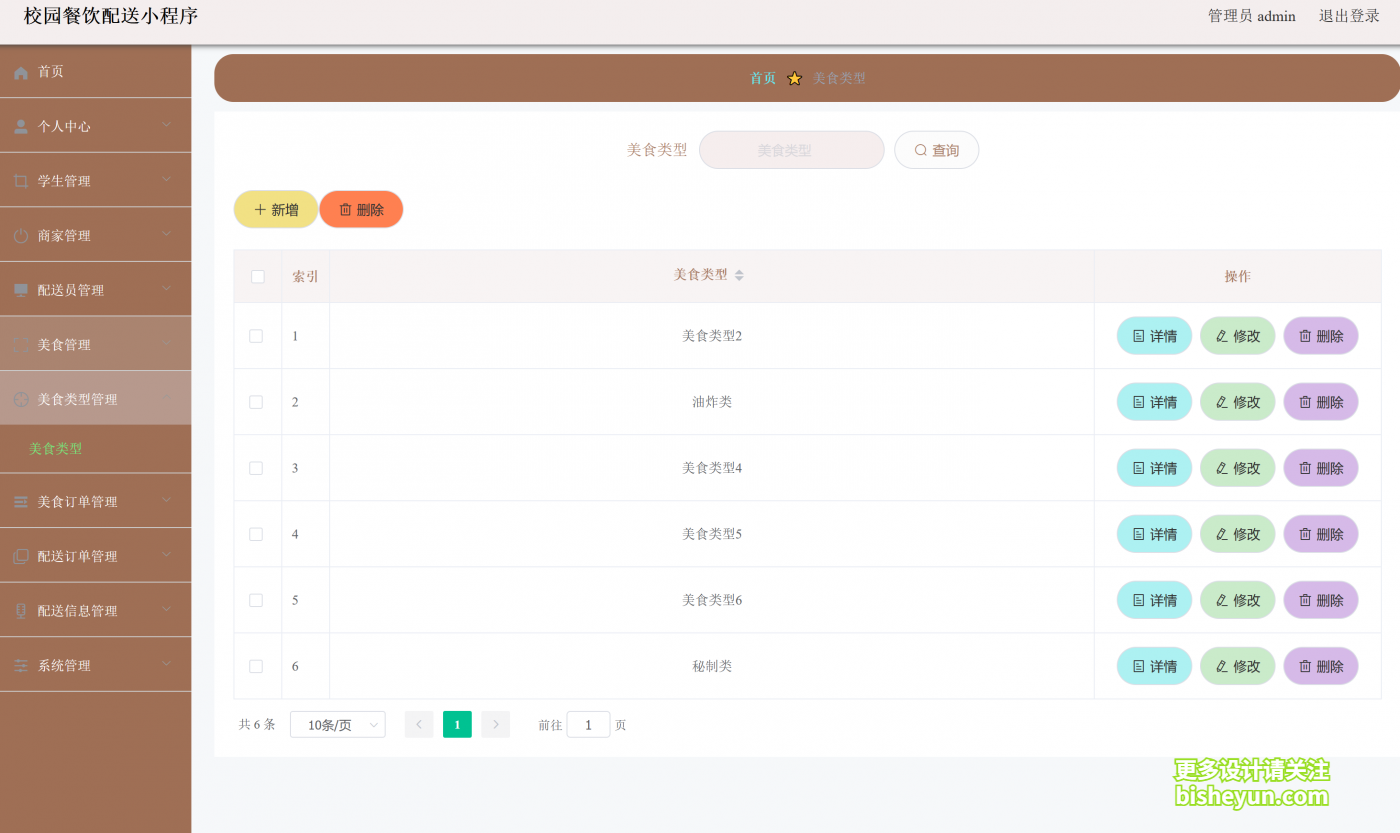1400x833 pixels.
Task: Open the 美食管理 sidebar menu
Action: pos(95,344)
